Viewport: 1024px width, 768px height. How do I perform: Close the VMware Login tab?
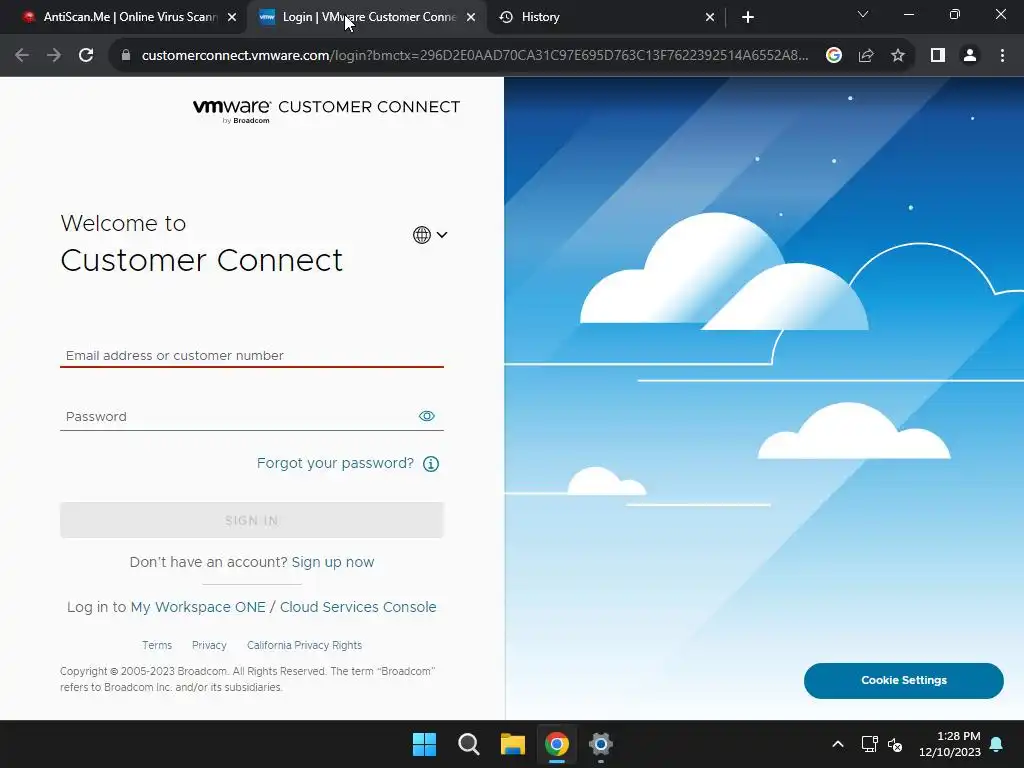(x=471, y=18)
